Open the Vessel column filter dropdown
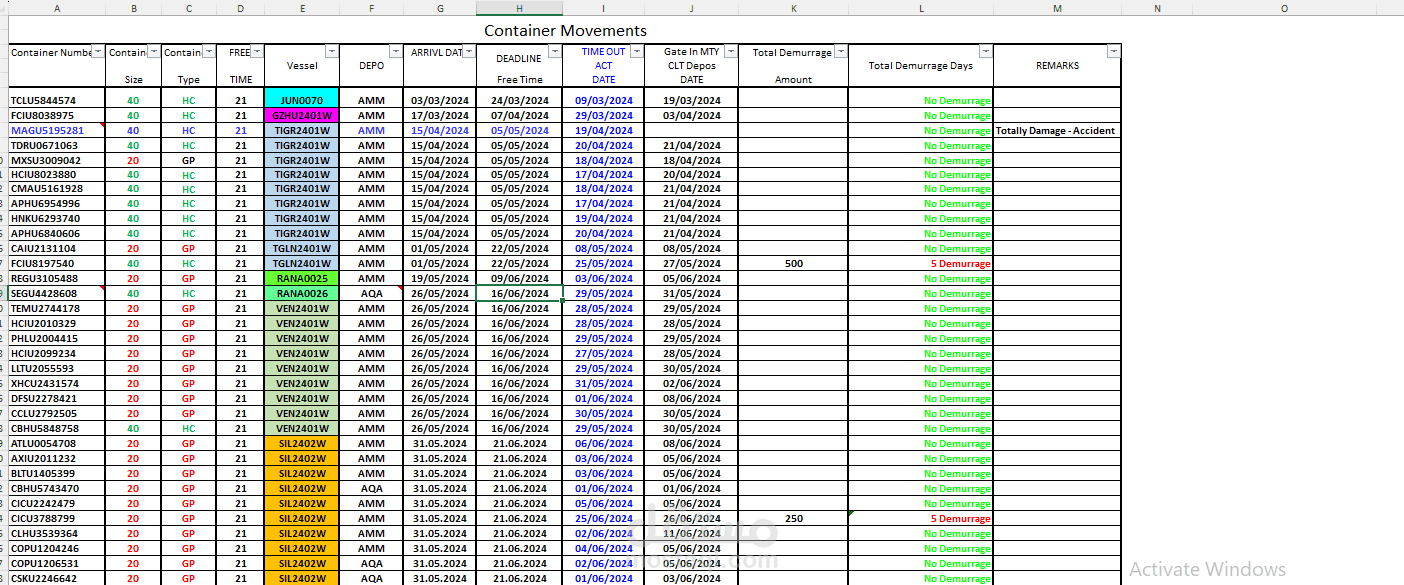 (333, 51)
